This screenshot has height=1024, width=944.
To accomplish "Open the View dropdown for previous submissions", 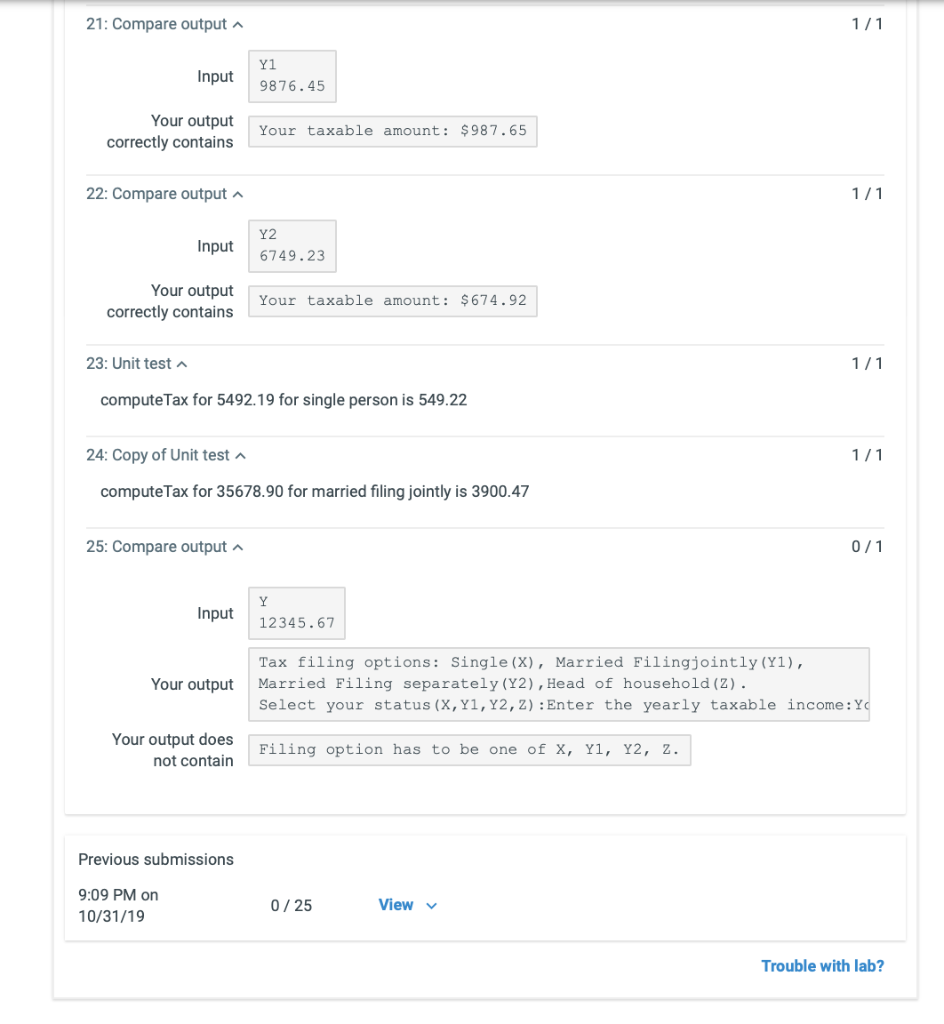I will (x=432, y=905).
